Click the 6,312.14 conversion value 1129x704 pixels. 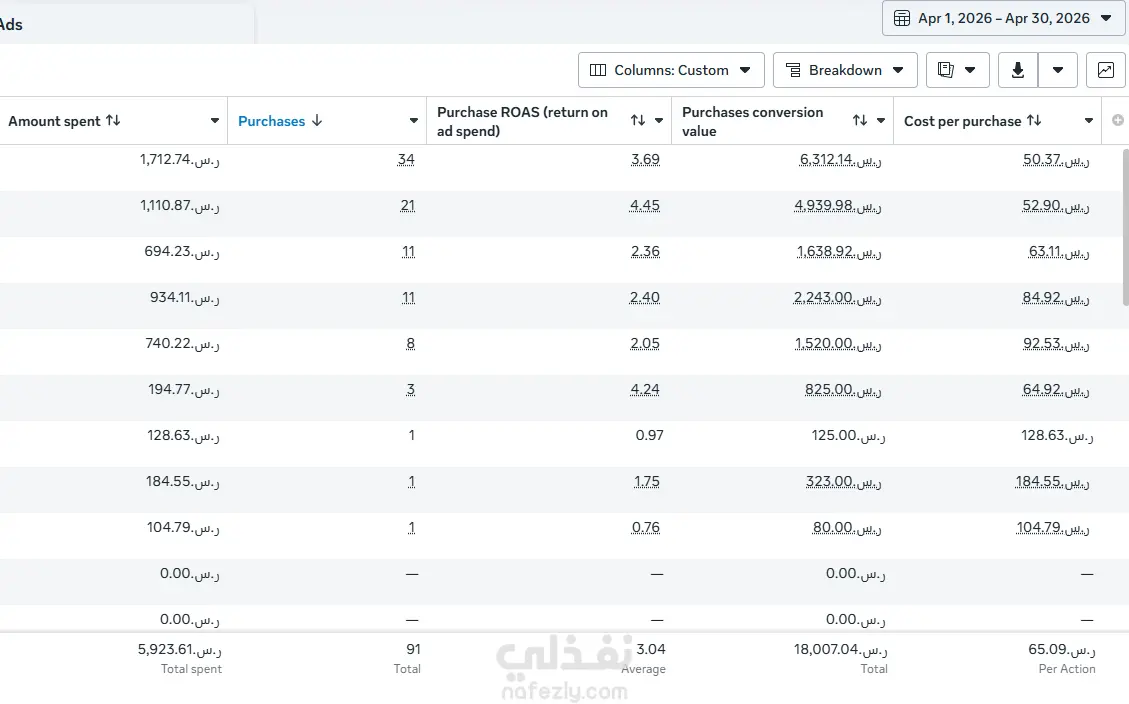[x=840, y=159]
